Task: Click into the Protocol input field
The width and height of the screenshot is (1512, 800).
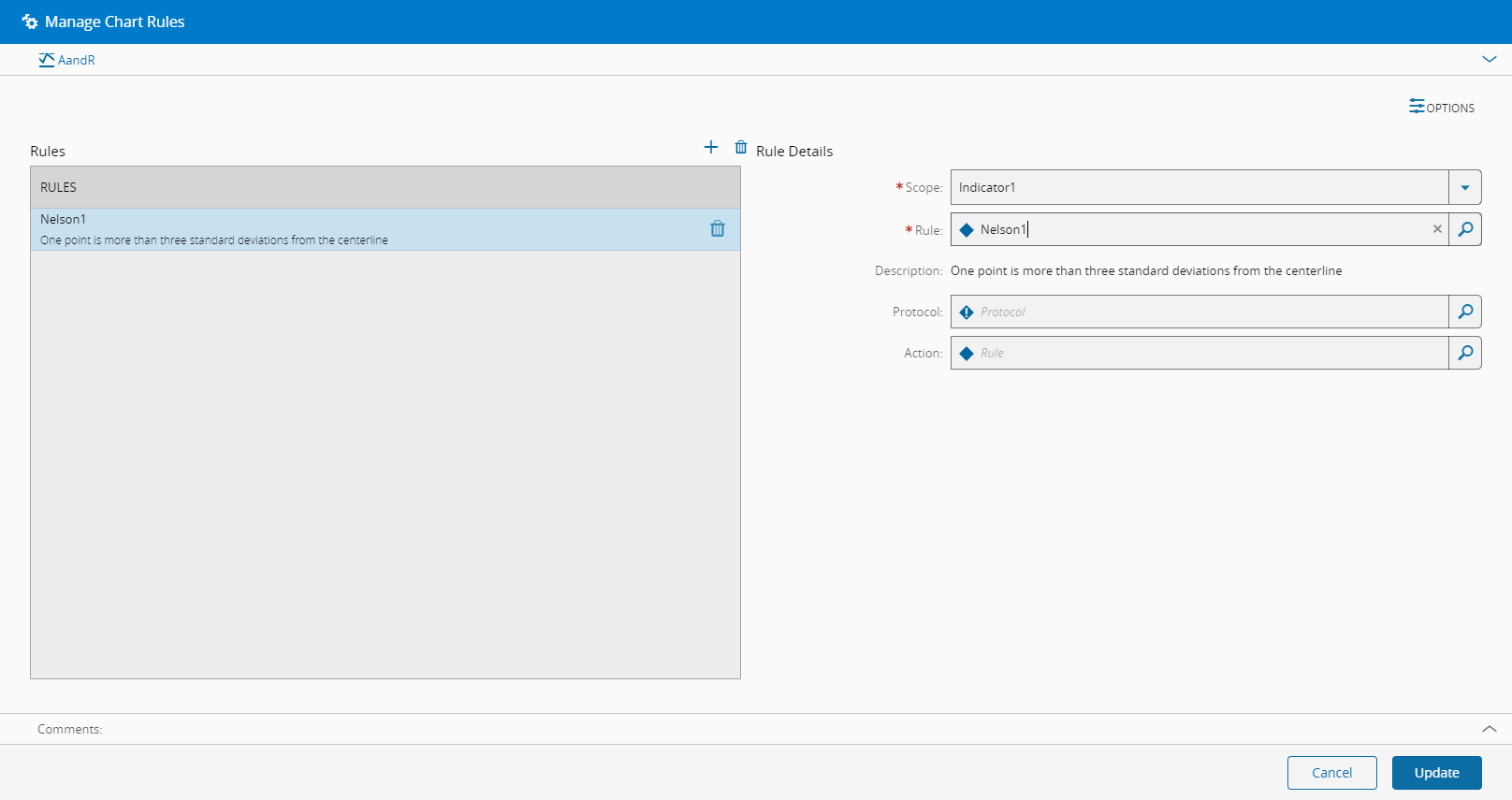Action: pyautogui.click(x=1207, y=312)
